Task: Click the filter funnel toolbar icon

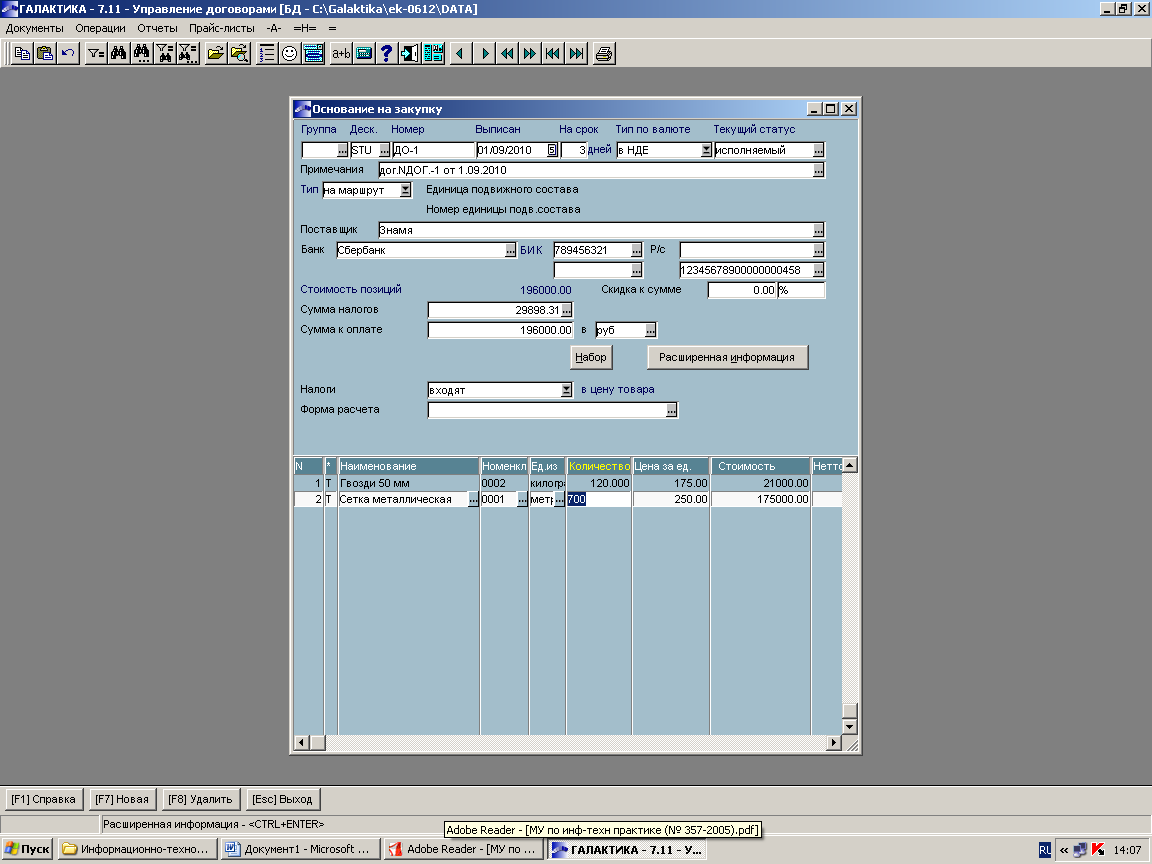Action: pyautogui.click(x=95, y=54)
